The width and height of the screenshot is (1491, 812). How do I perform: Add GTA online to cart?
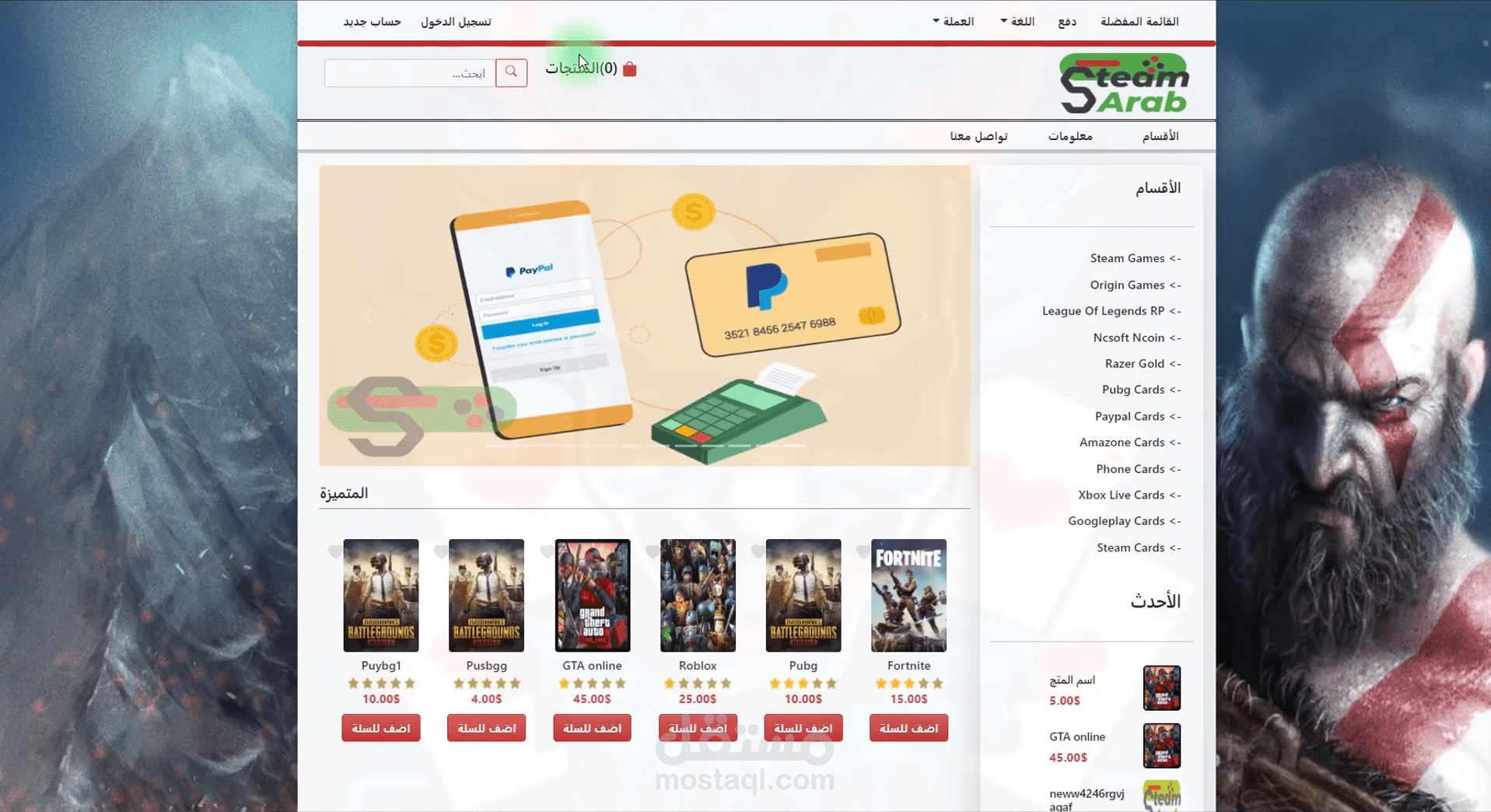point(592,728)
